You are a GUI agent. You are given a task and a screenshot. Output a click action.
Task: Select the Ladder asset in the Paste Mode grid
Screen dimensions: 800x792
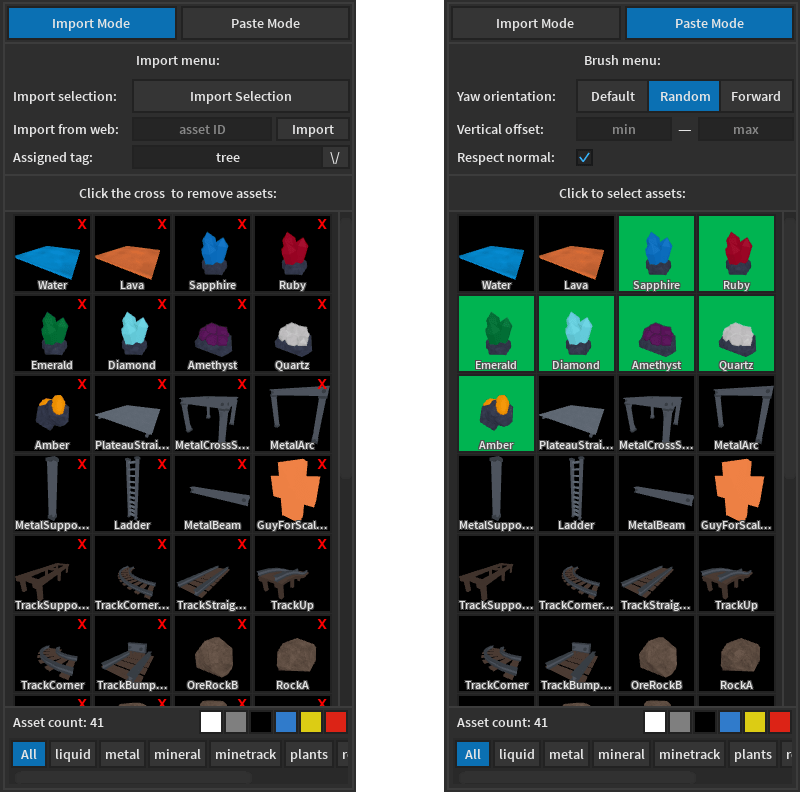coord(576,493)
